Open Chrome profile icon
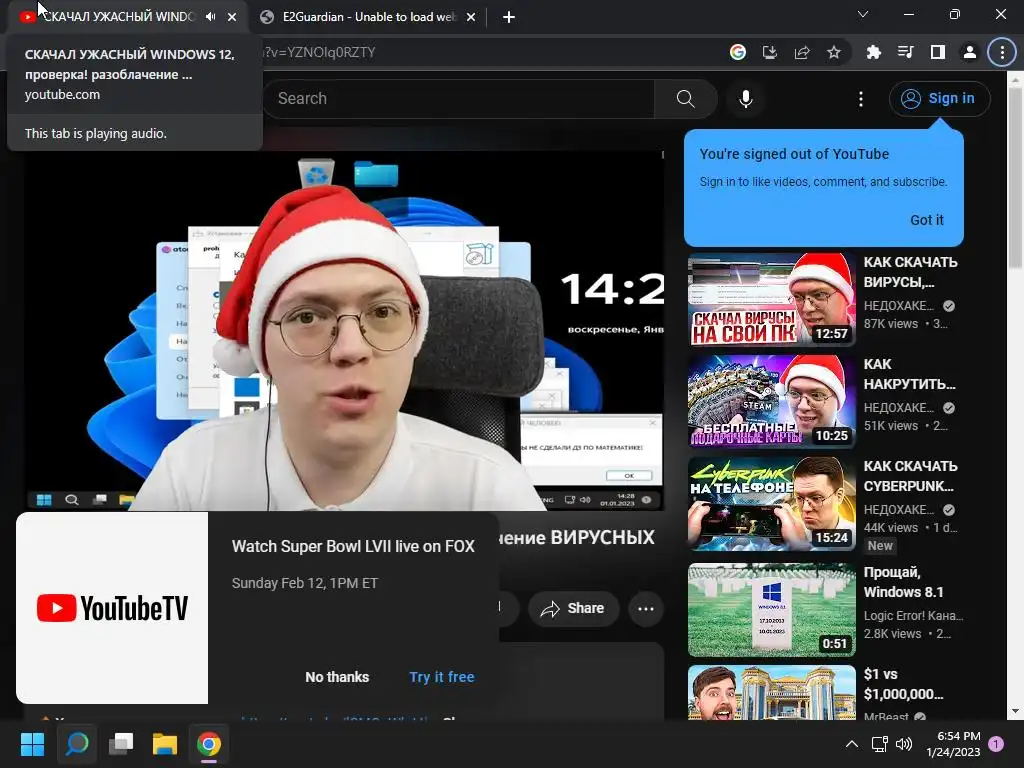Viewport: 1024px width, 768px height. click(970, 52)
